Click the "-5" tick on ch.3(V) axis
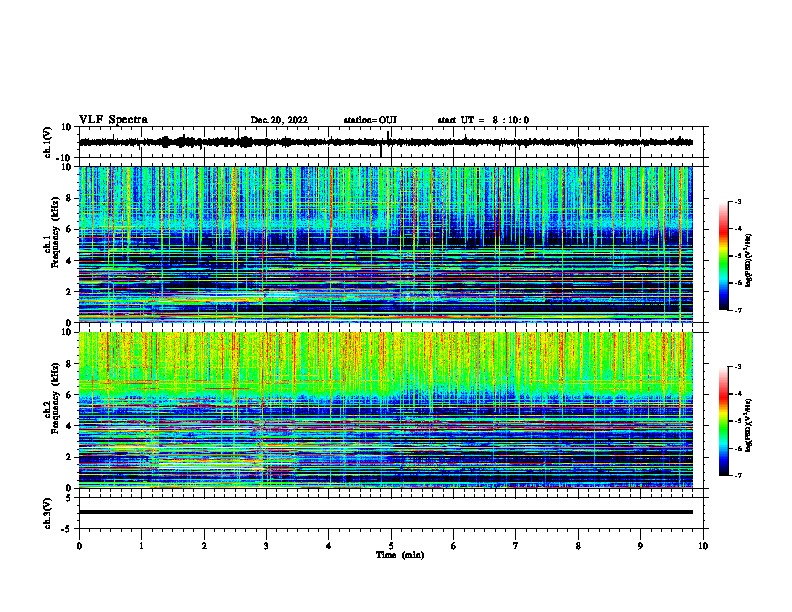Image resolution: width=792 pixels, height=612 pixels. pyautogui.click(x=68, y=528)
